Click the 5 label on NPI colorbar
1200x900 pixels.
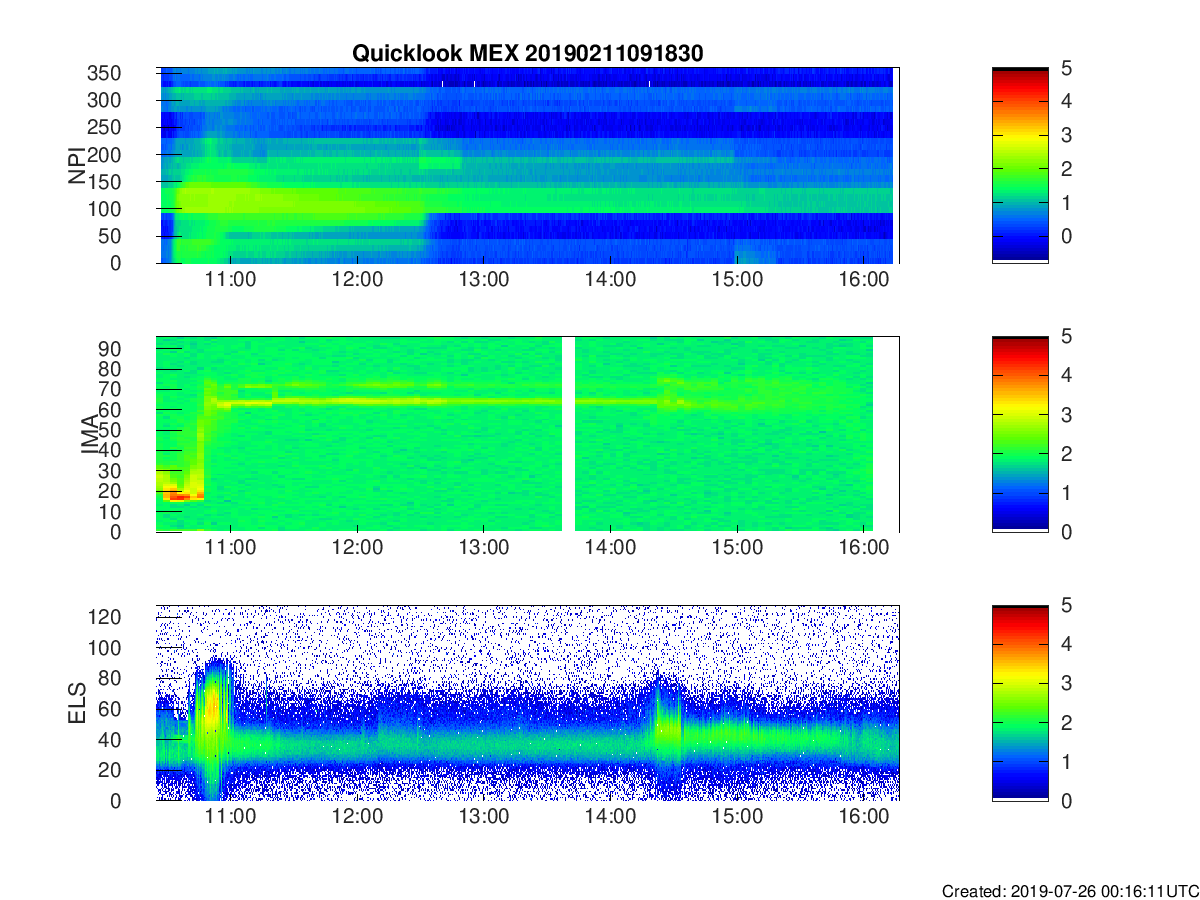(1066, 68)
